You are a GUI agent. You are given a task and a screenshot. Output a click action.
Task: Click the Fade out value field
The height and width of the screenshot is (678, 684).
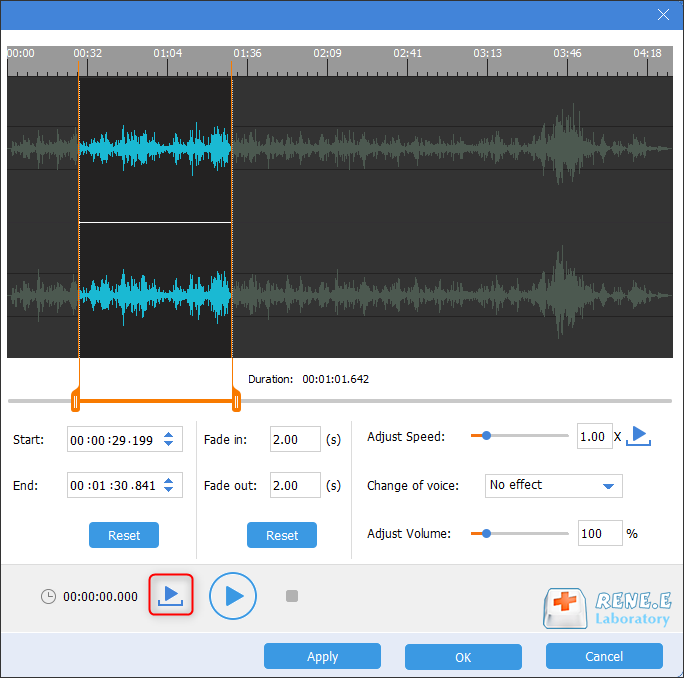(x=295, y=485)
